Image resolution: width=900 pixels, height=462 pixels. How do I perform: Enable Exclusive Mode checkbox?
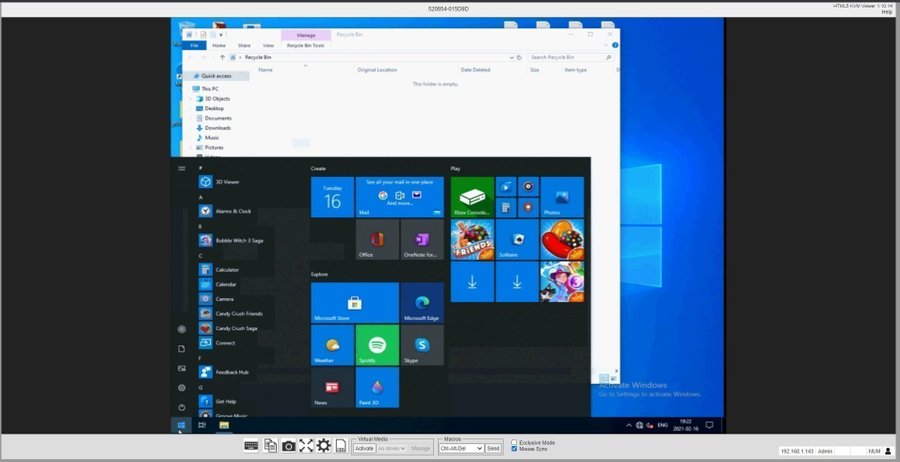point(514,442)
